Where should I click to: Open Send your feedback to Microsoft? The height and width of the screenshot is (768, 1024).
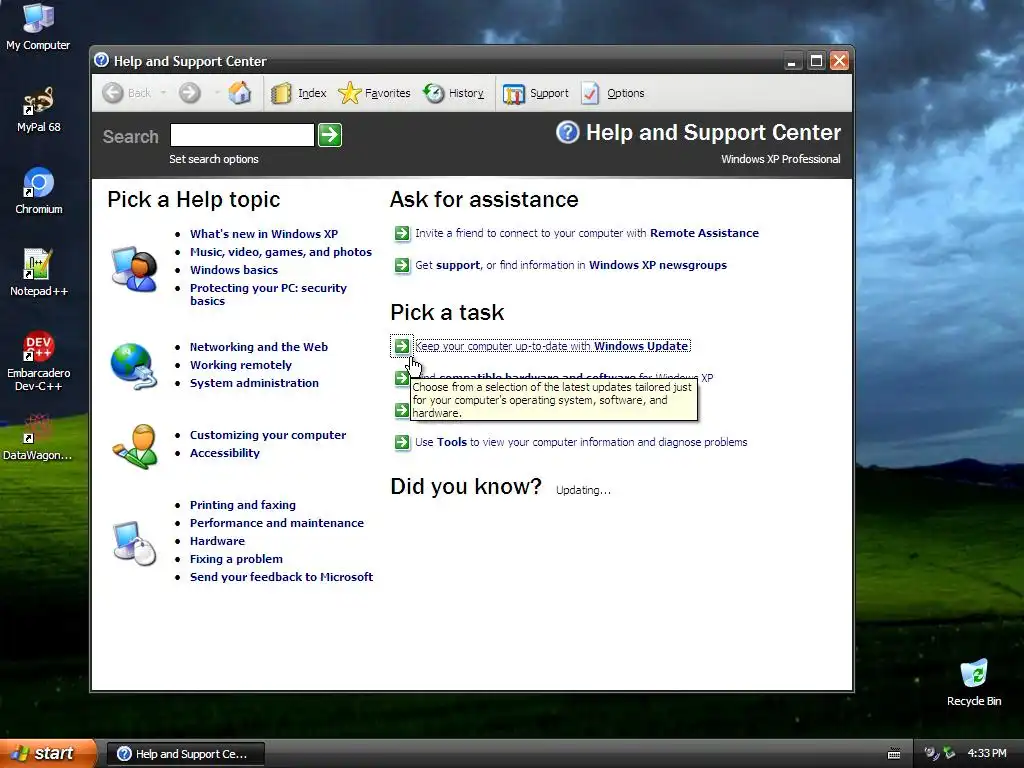tap(281, 577)
